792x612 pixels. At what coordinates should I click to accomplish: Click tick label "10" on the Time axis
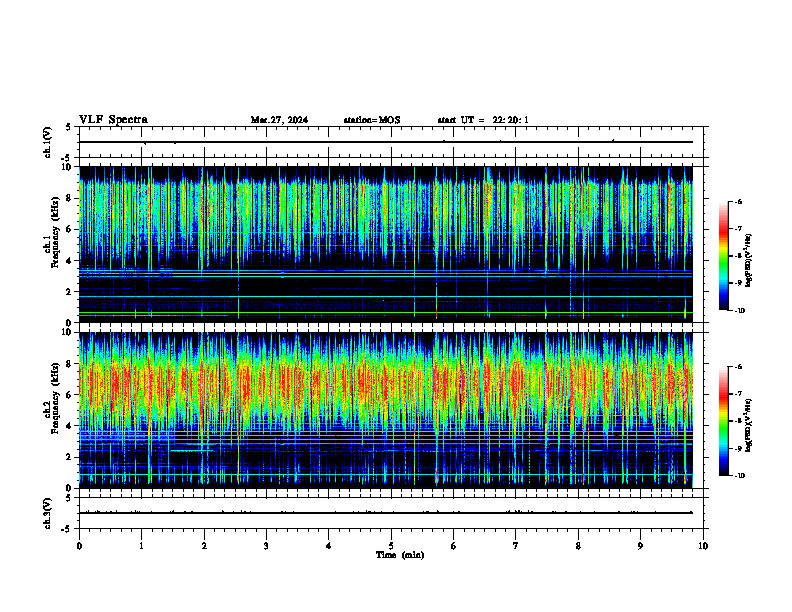(x=703, y=546)
